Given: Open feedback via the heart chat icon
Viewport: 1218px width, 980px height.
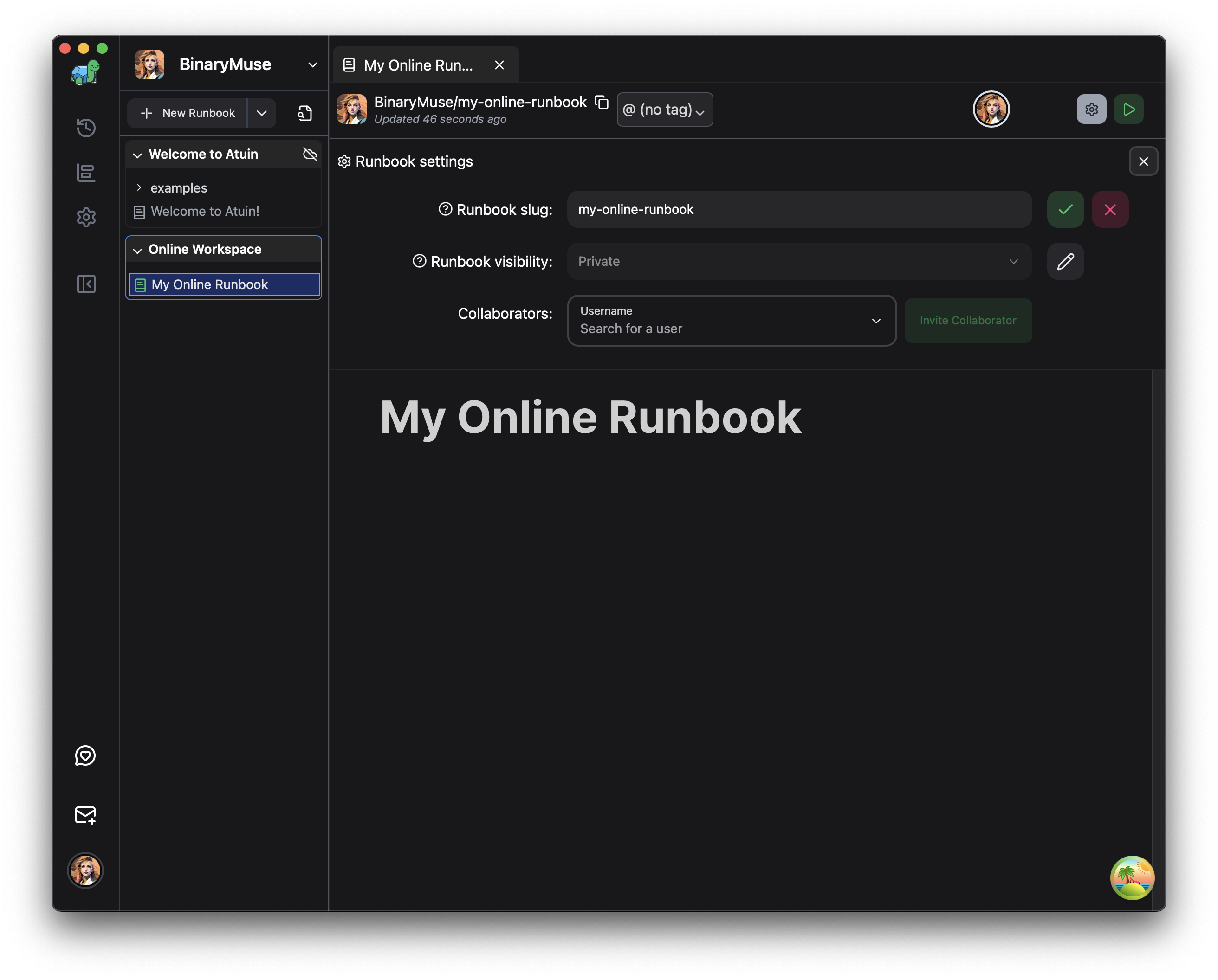Looking at the screenshot, I should [x=86, y=756].
